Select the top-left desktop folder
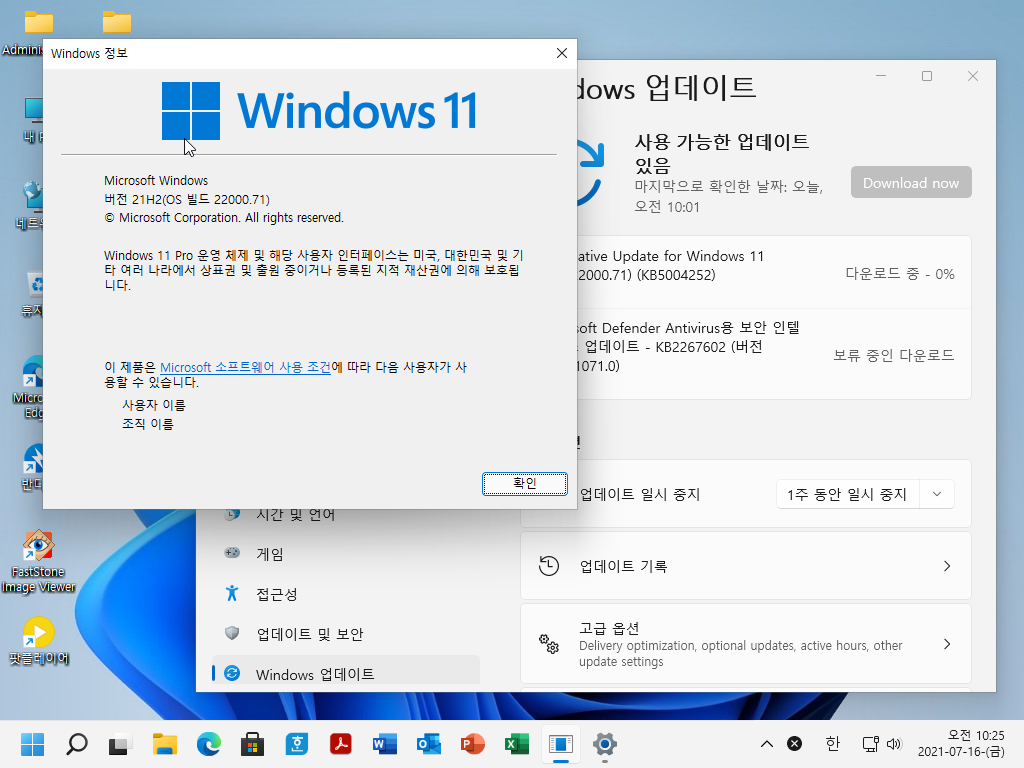Screen dimensions: 1024x768 point(39,23)
